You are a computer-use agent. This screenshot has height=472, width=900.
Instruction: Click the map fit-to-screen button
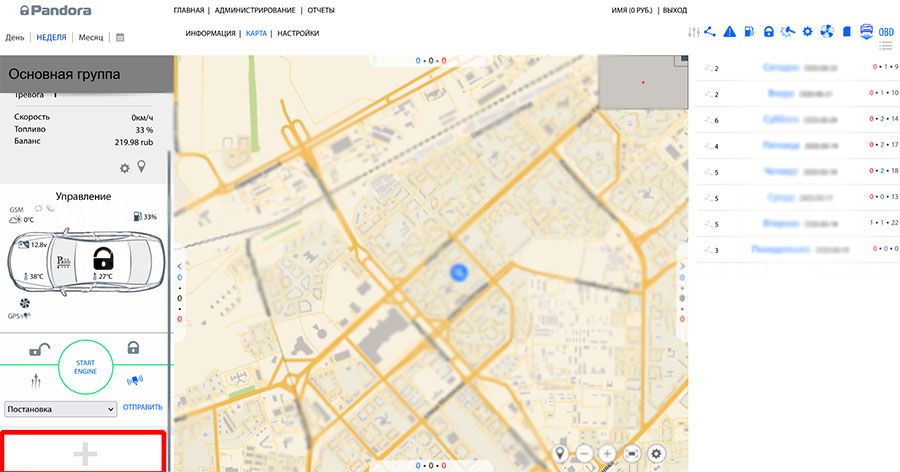[x=631, y=454]
